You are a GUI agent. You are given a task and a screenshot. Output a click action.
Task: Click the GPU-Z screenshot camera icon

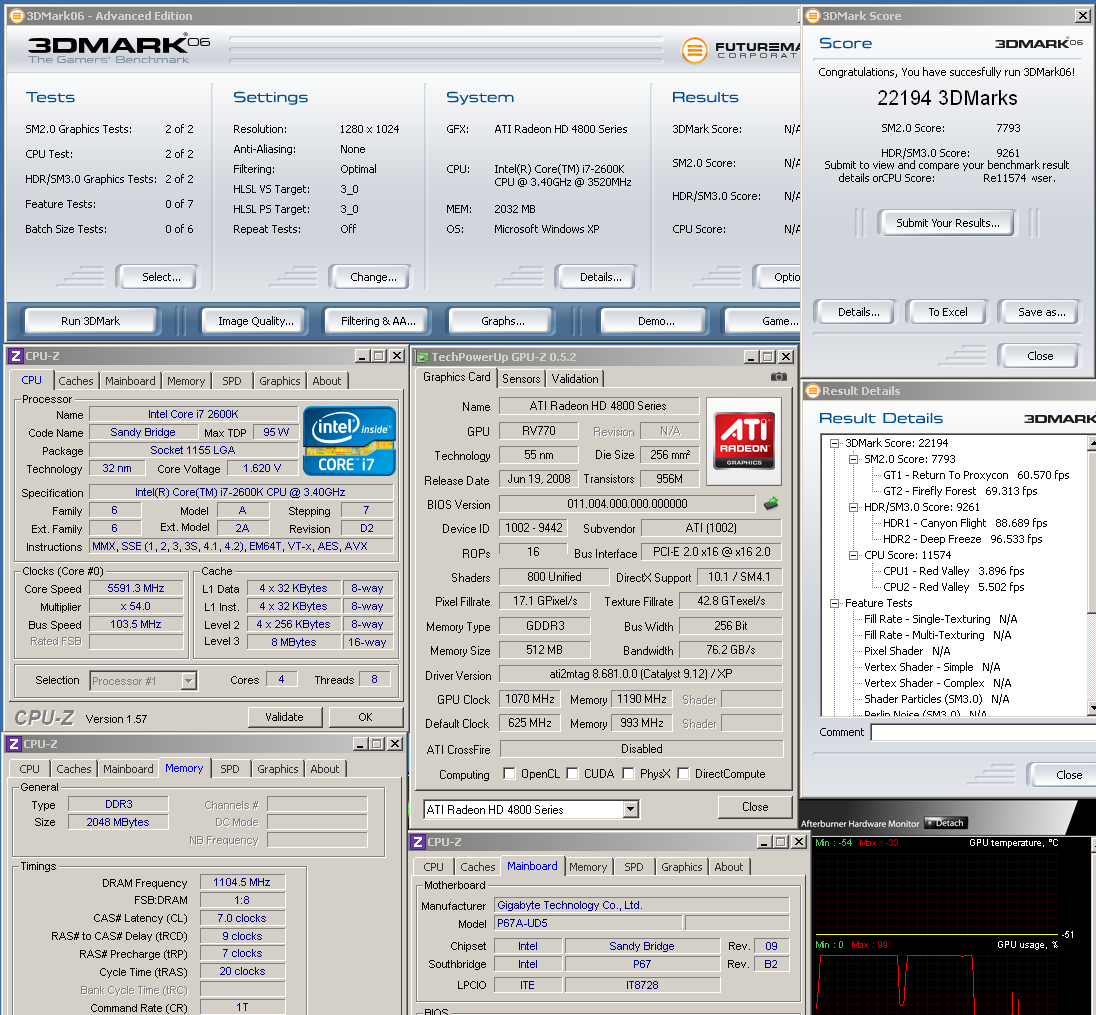point(778,377)
